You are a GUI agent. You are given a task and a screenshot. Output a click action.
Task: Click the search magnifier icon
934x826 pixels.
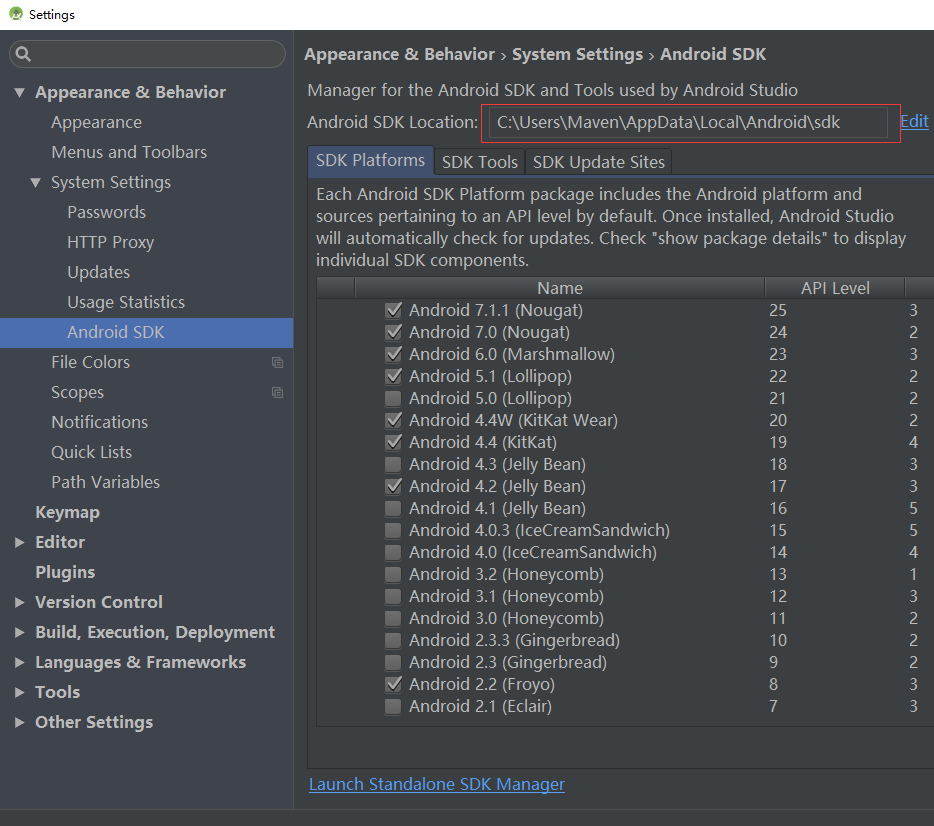23,54
